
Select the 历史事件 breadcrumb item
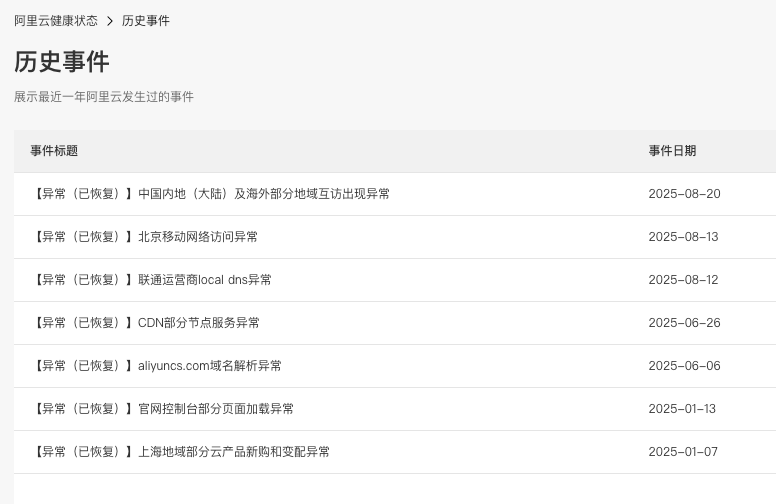pyautogui.click(x=146, y=21)
